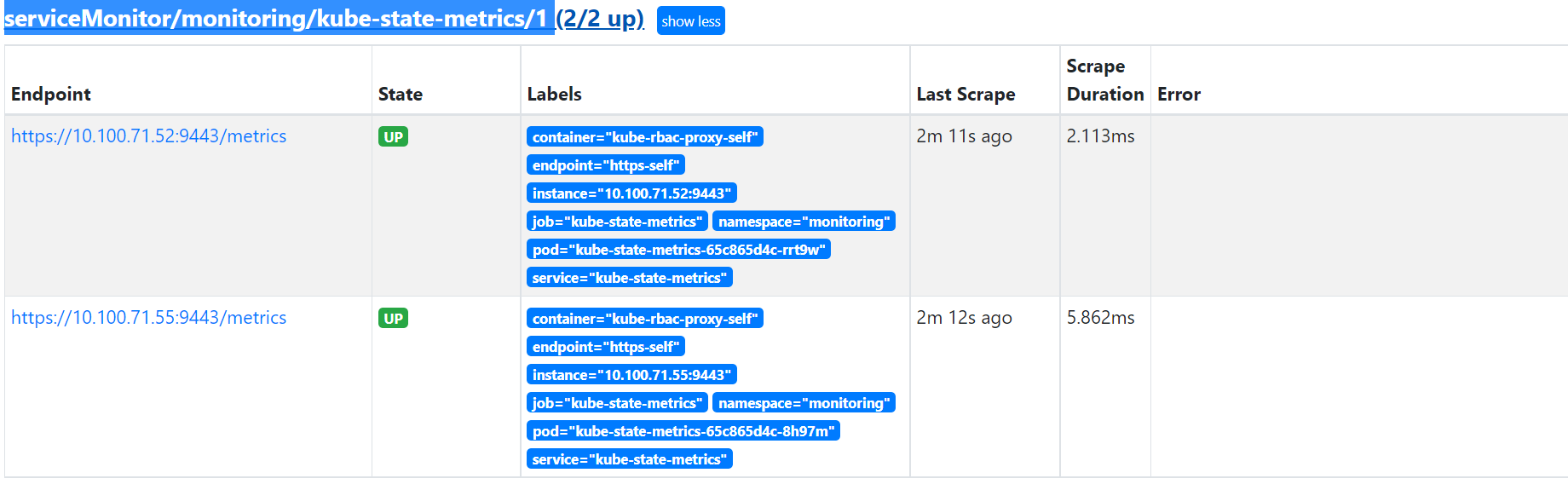Screen dimensions: 1568x490
Task: Select the instance="10.100.71.55:9443" label badge
Action: [631, 375]
